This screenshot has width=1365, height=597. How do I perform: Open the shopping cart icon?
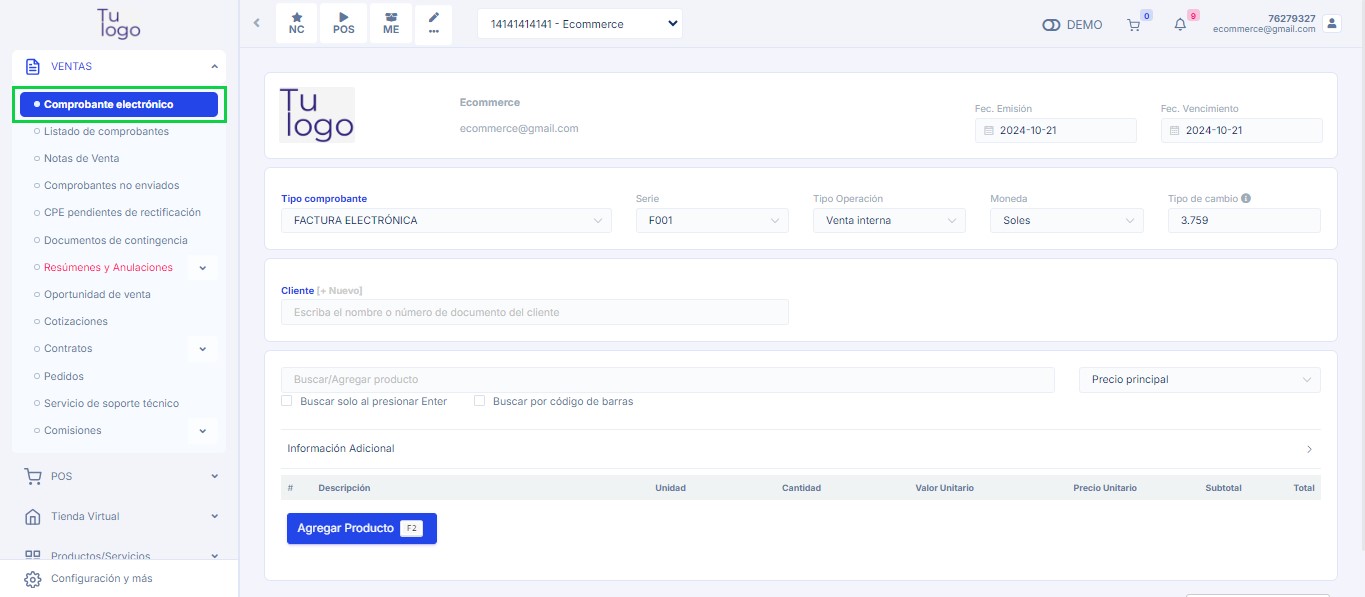pyautogui.click(x=1133, y=25)
